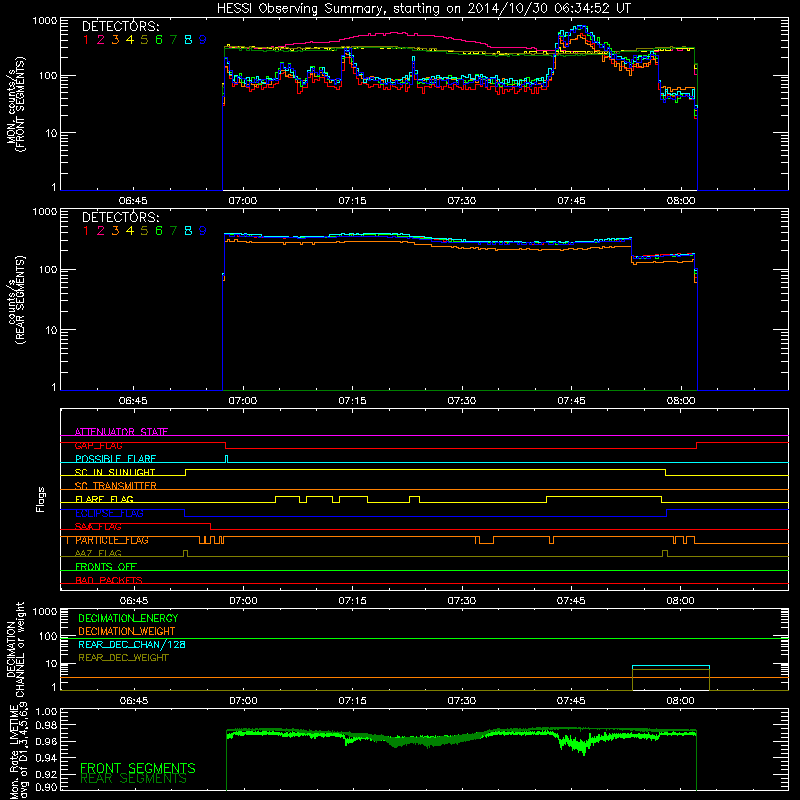
Task: Select magenta detector 2 in rear segments legend
Action: 101,231
